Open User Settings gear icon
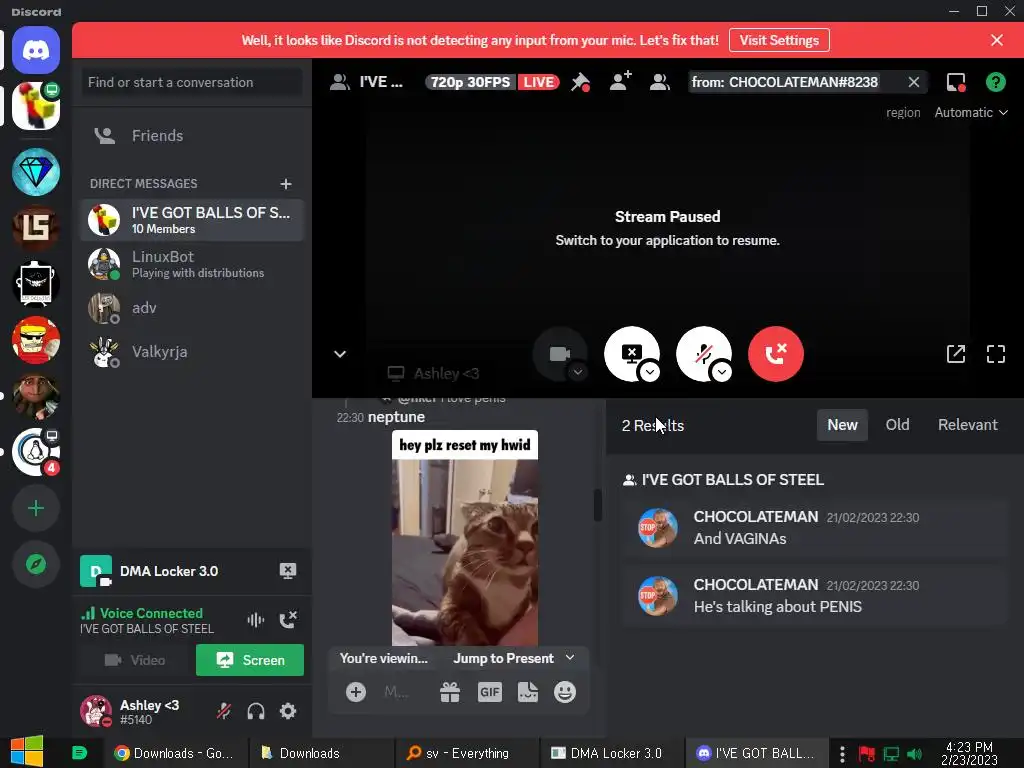Viewport: 1024px width, 768px height. (x=288, y=711)
